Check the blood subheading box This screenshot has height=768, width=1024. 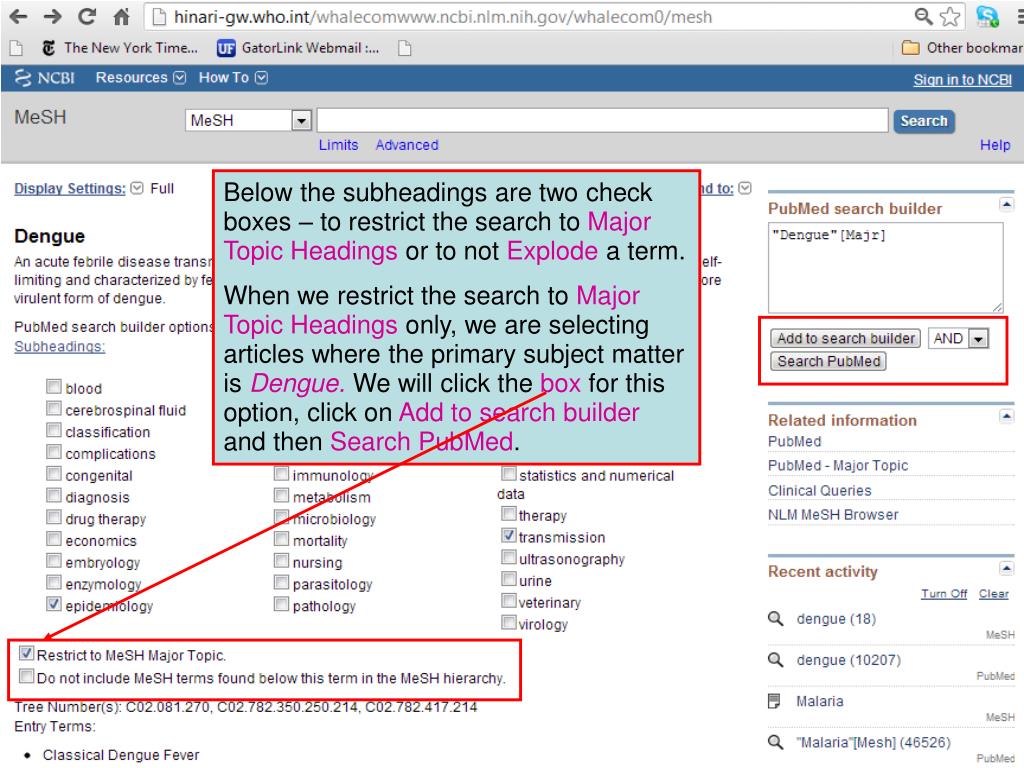tap(54, 387)
